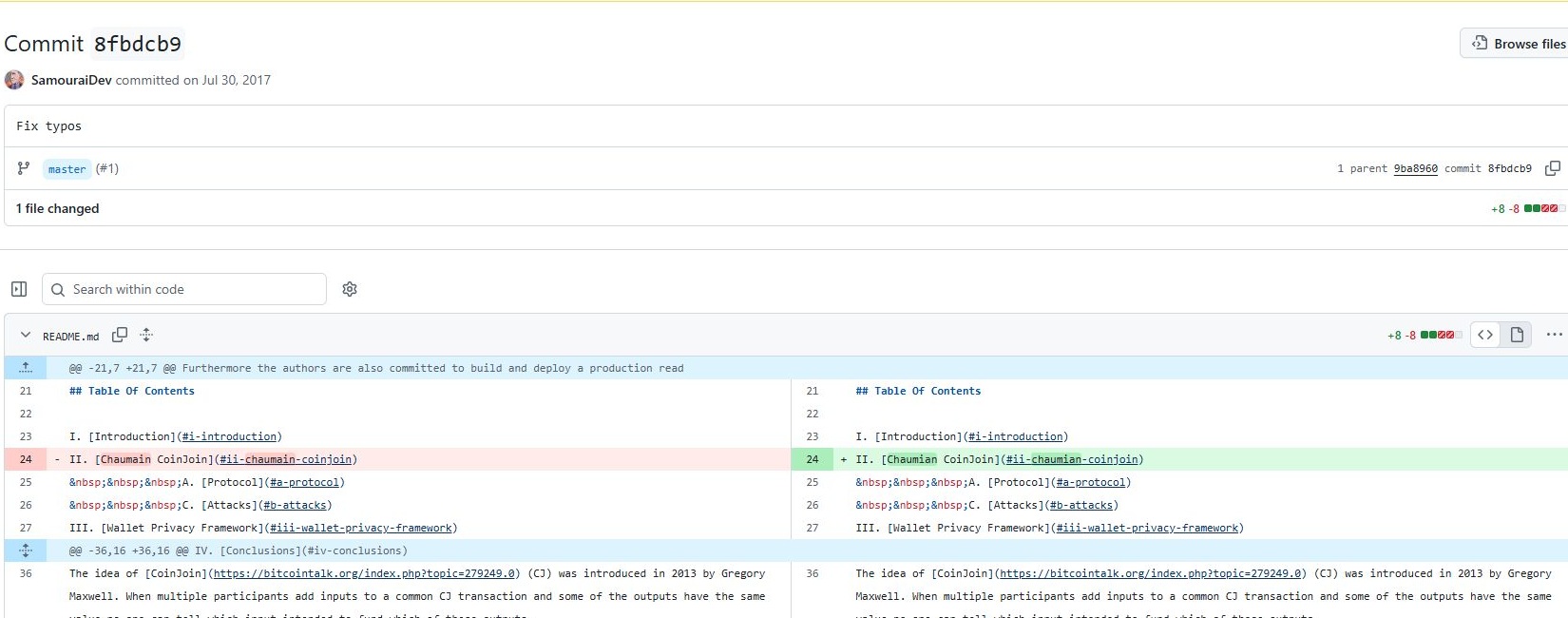Click the '1 file changed' text

(57, 208)
